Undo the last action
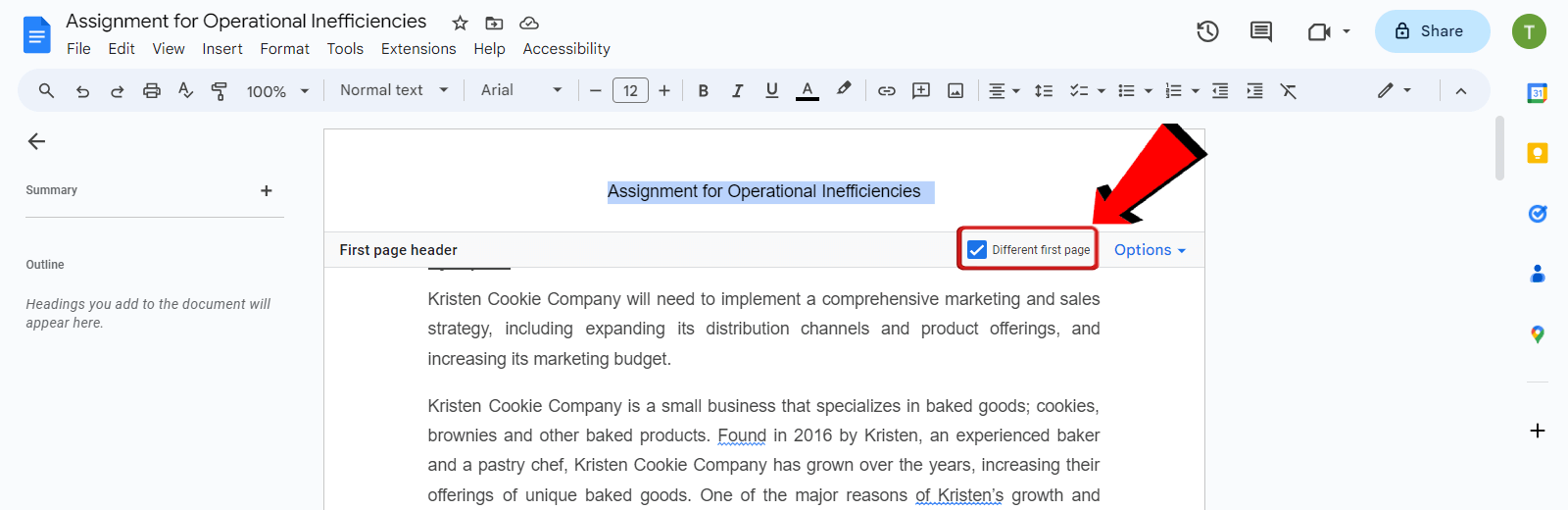The height and width of the screenshot is (510, 1568). click(x=82, y=90)
